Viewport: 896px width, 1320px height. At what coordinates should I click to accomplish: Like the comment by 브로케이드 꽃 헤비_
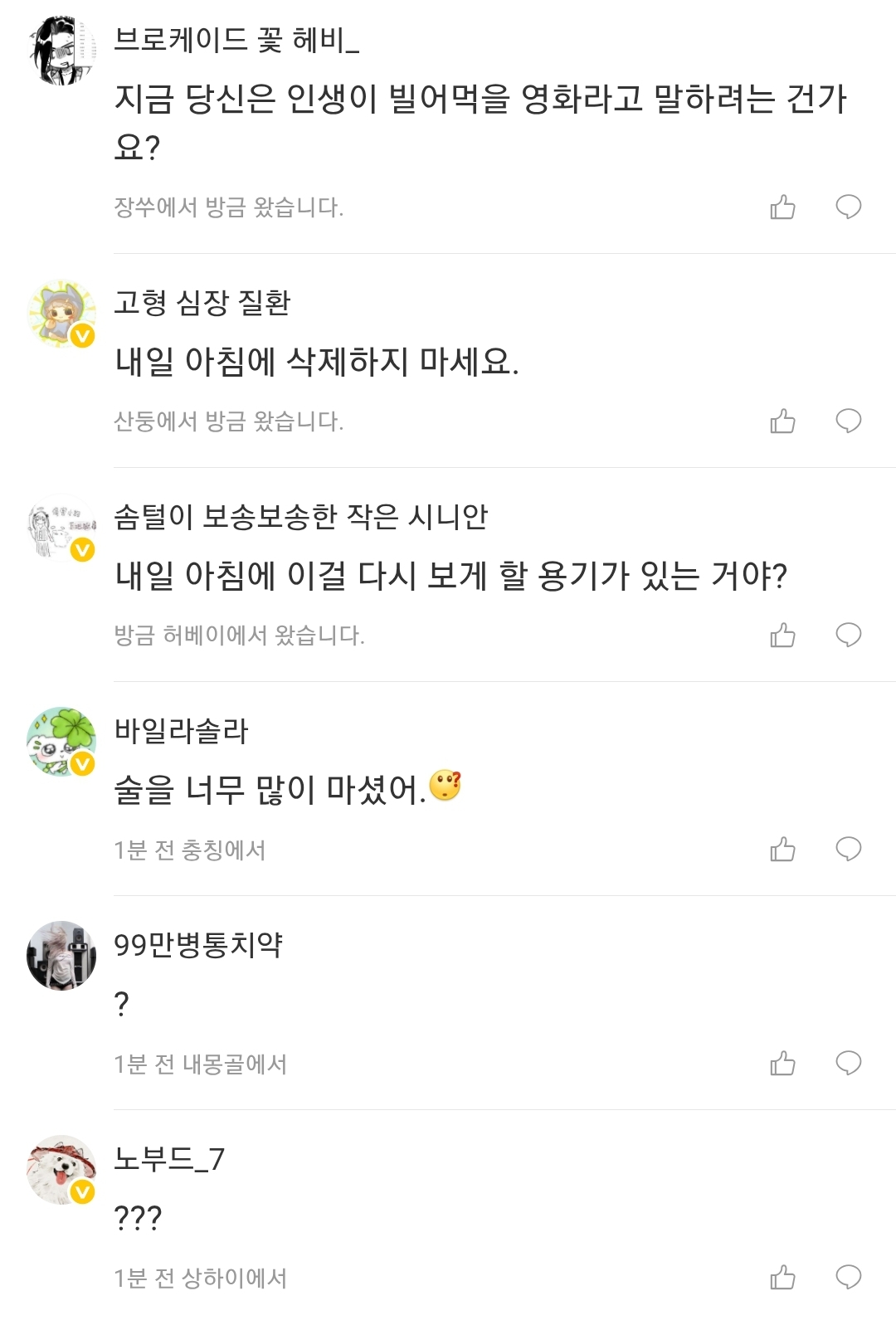782,207
